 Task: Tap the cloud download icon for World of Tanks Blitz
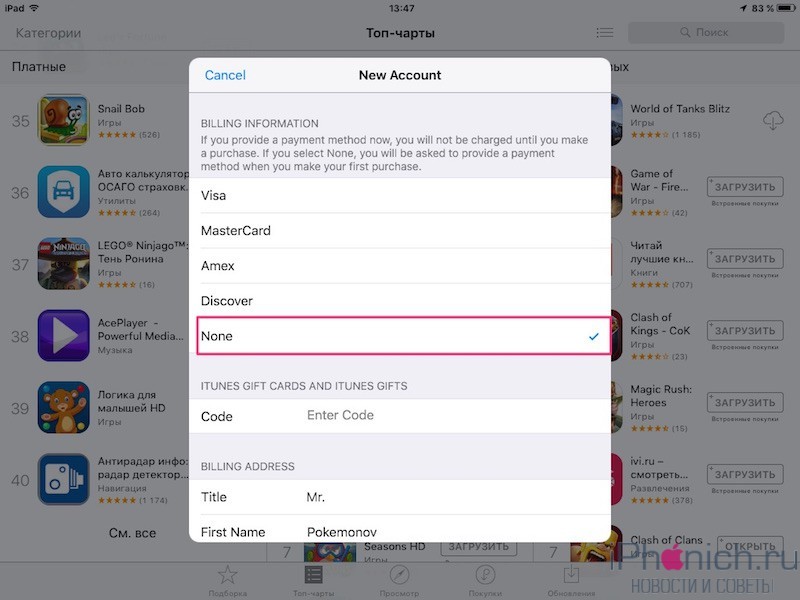772,121
